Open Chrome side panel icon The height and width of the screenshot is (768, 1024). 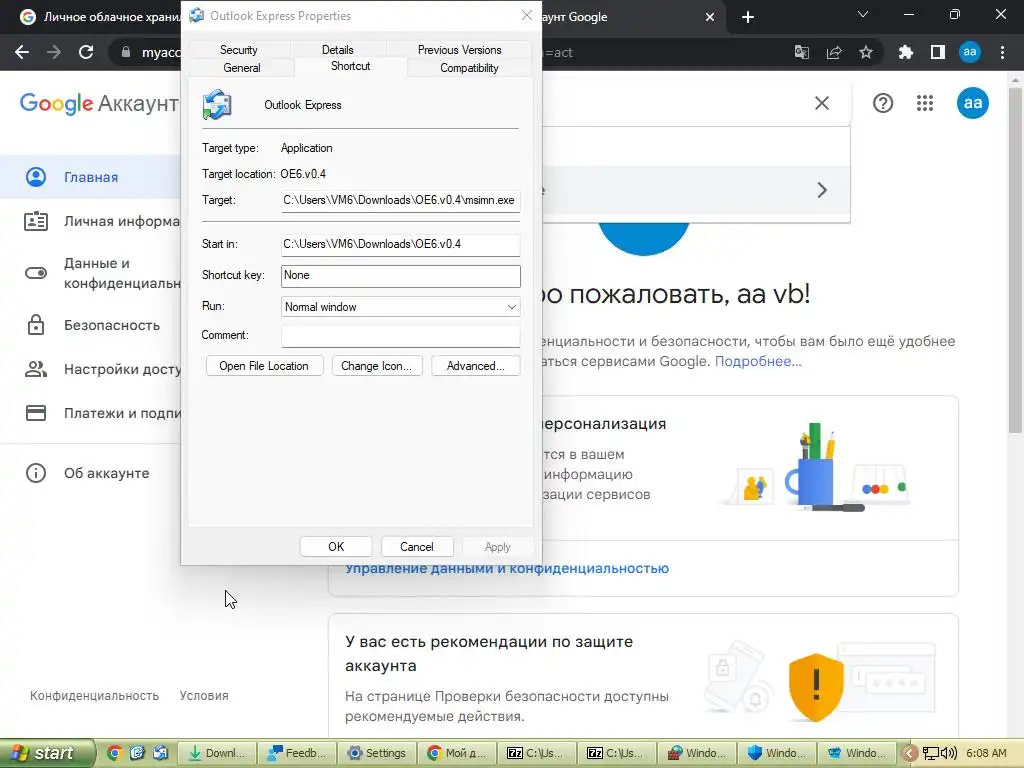tap(938, 52)
